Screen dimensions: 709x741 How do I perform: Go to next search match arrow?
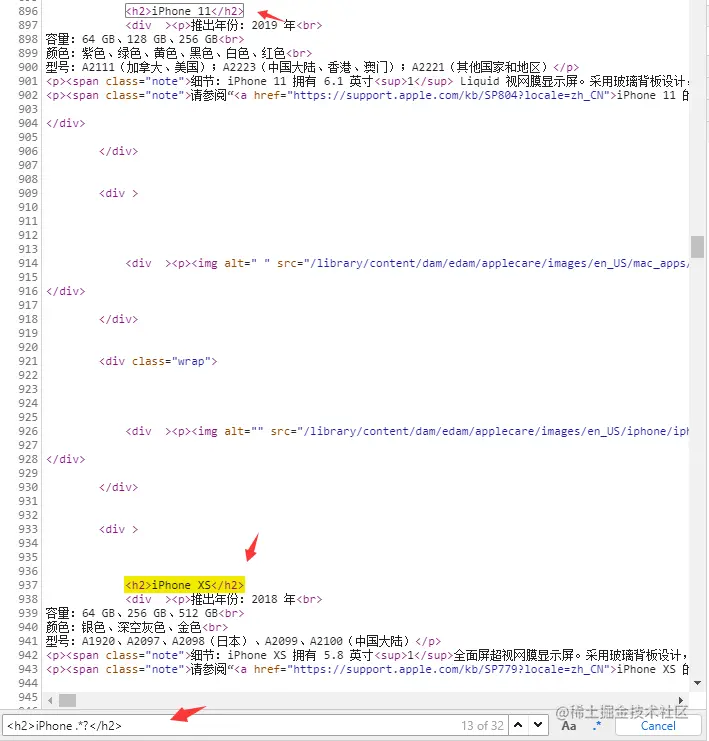[538, 725]
